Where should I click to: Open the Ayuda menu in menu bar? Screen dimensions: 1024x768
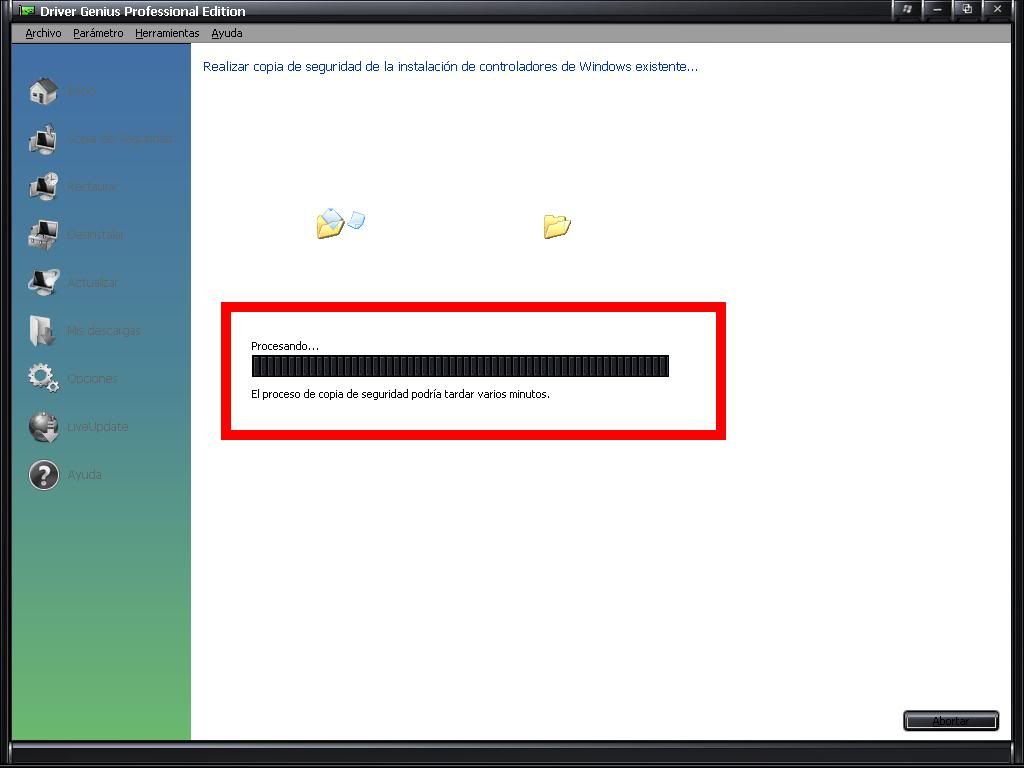tap(227, 33)
